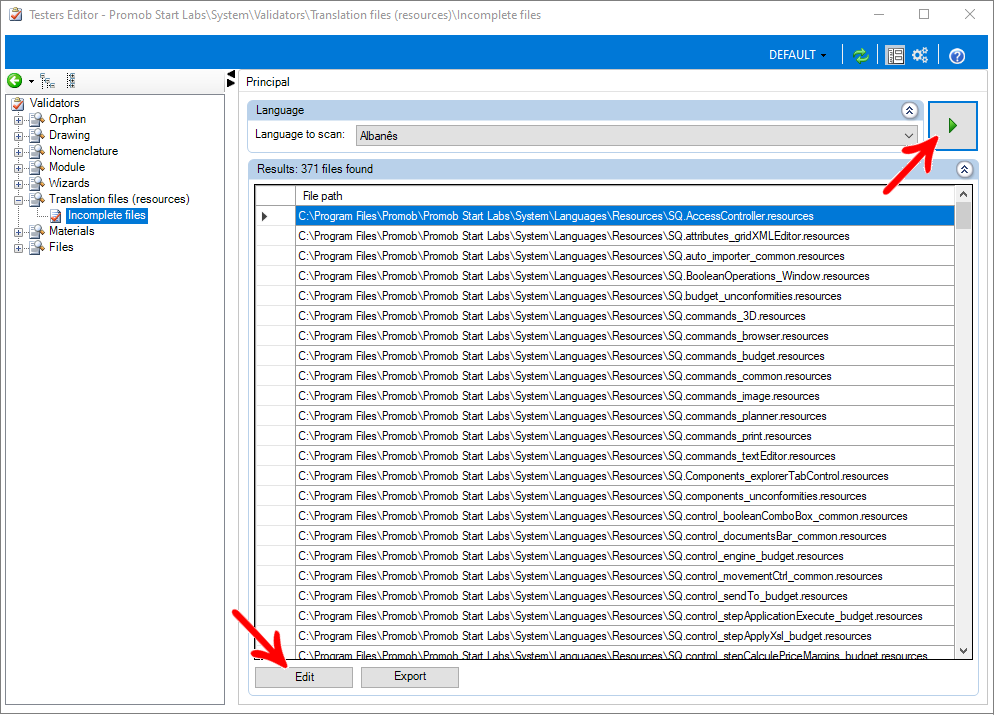Select the SQ.auto_importer_common.resources row
The image size is (994, 715).
624,256
